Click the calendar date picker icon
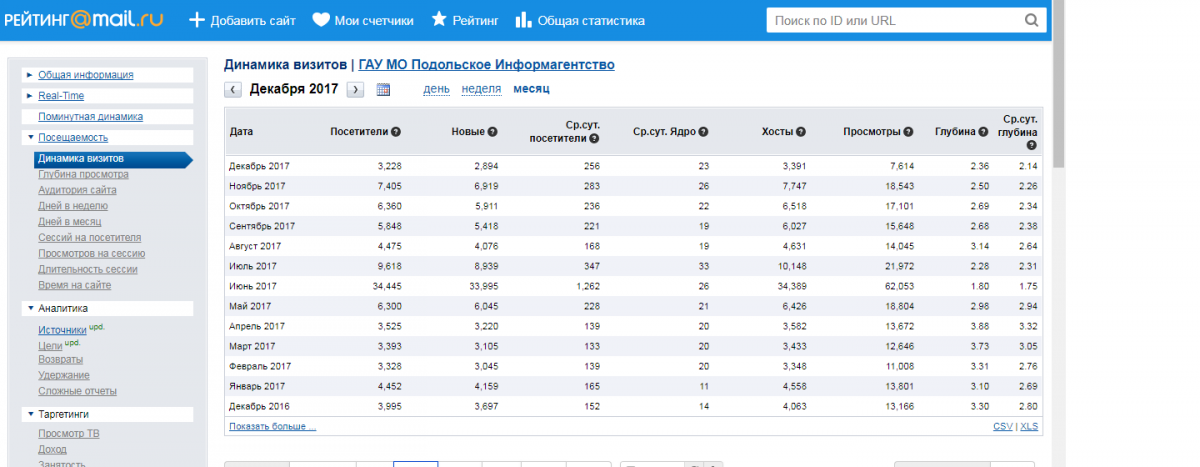Screen dimensions: 1200x467 pos(383,89)
